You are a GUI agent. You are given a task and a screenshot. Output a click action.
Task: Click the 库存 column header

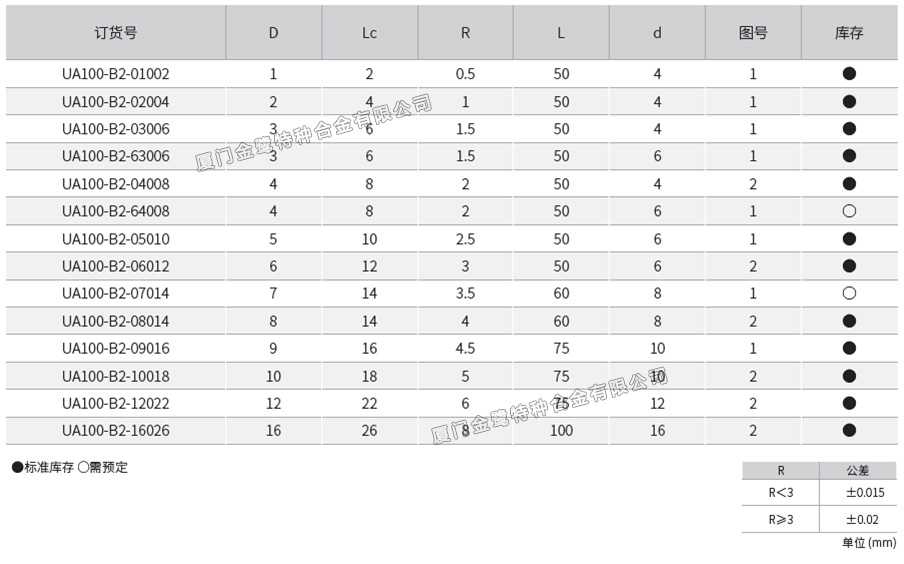coord(849,33)
